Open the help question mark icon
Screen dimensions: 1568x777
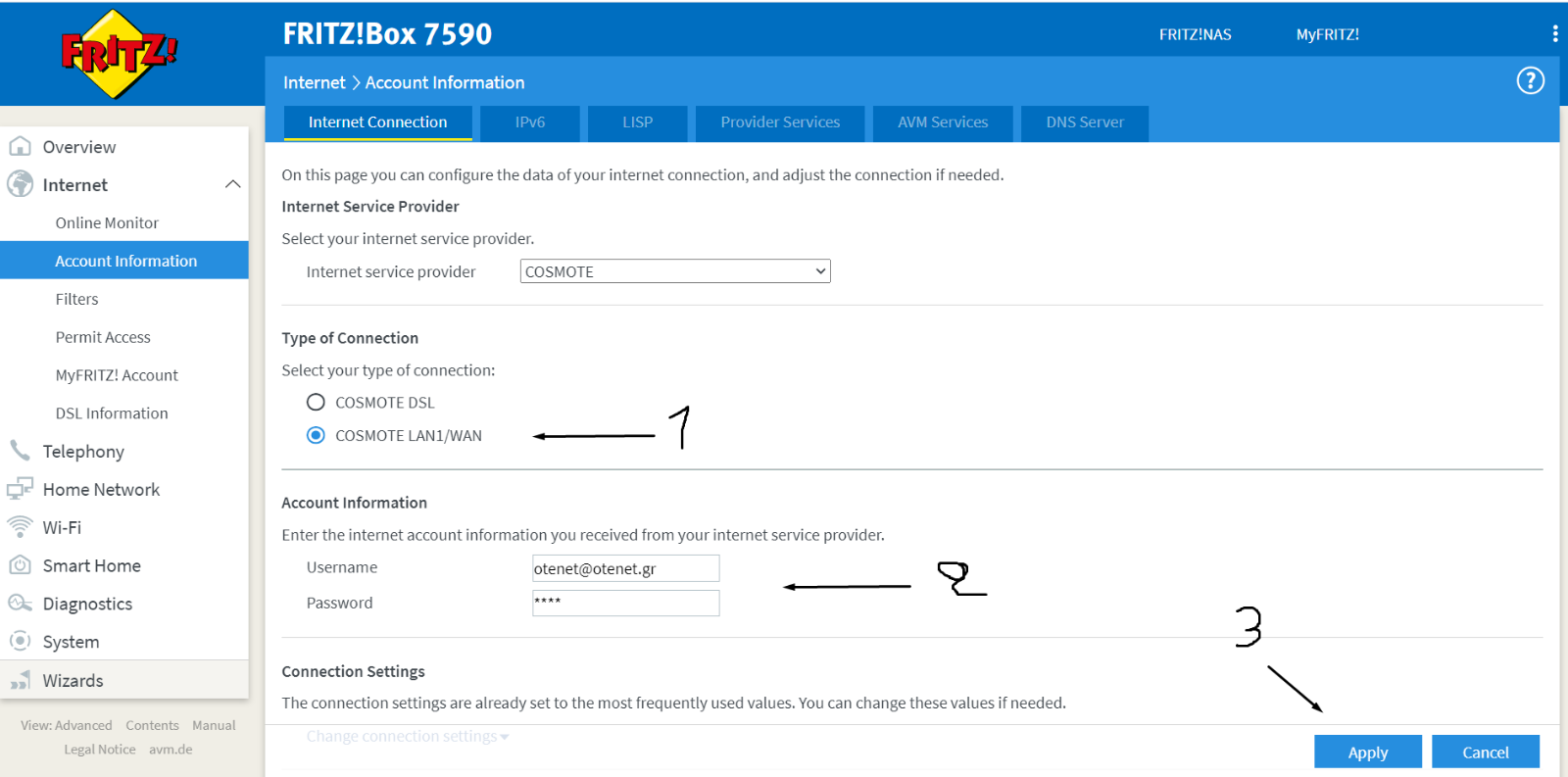[x=1530, y=80]
